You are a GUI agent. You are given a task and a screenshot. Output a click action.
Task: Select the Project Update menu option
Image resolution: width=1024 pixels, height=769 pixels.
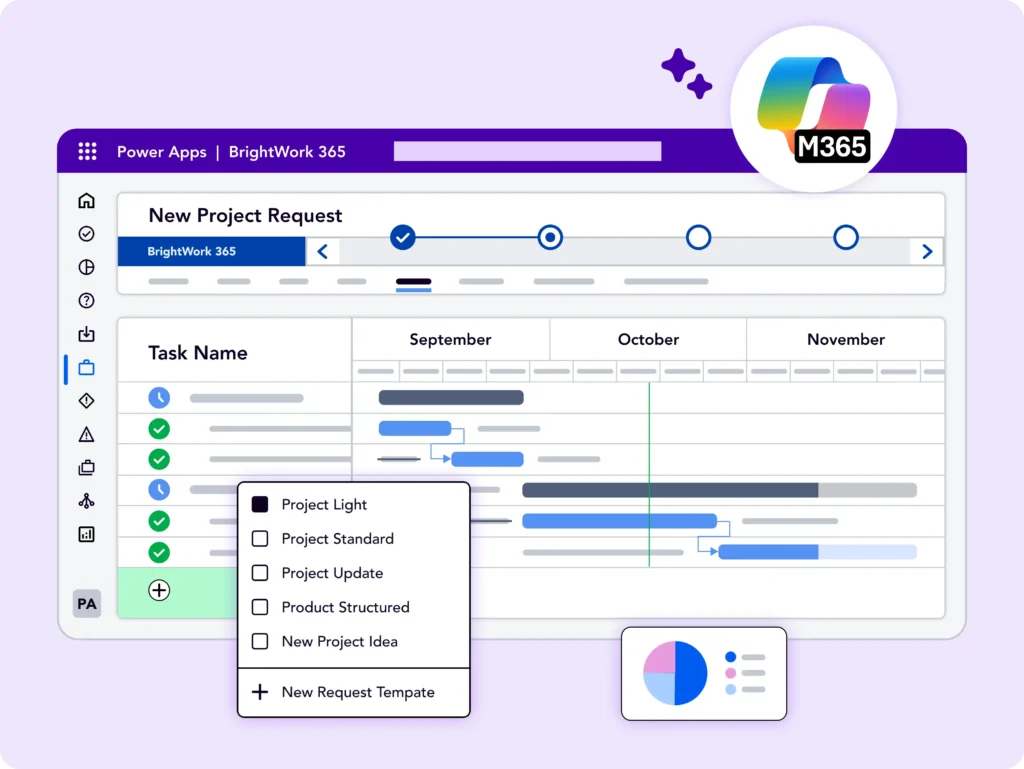pyautogui.click(x=332, y=573)
